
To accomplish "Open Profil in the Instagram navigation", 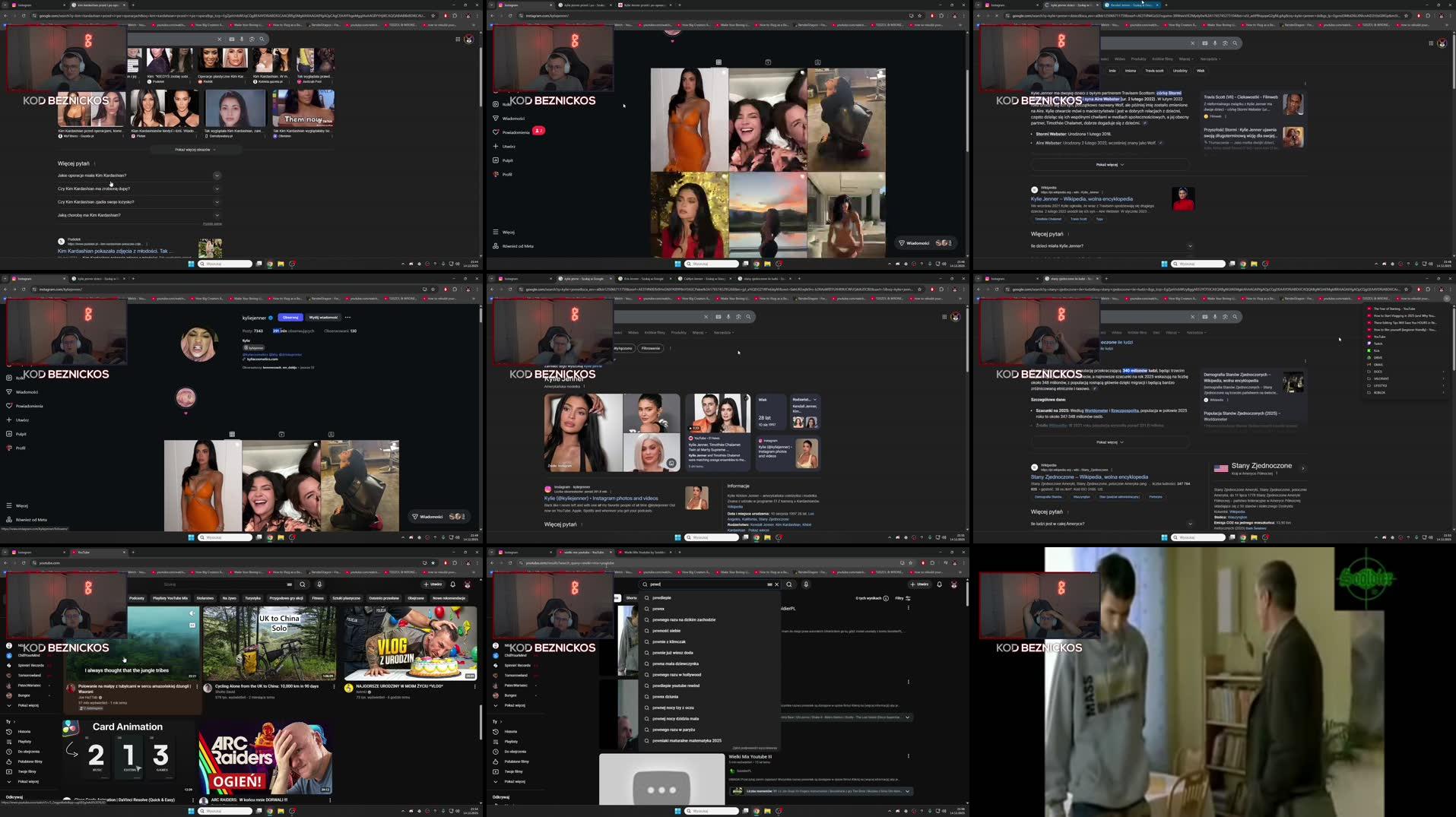I will [506, 174].
